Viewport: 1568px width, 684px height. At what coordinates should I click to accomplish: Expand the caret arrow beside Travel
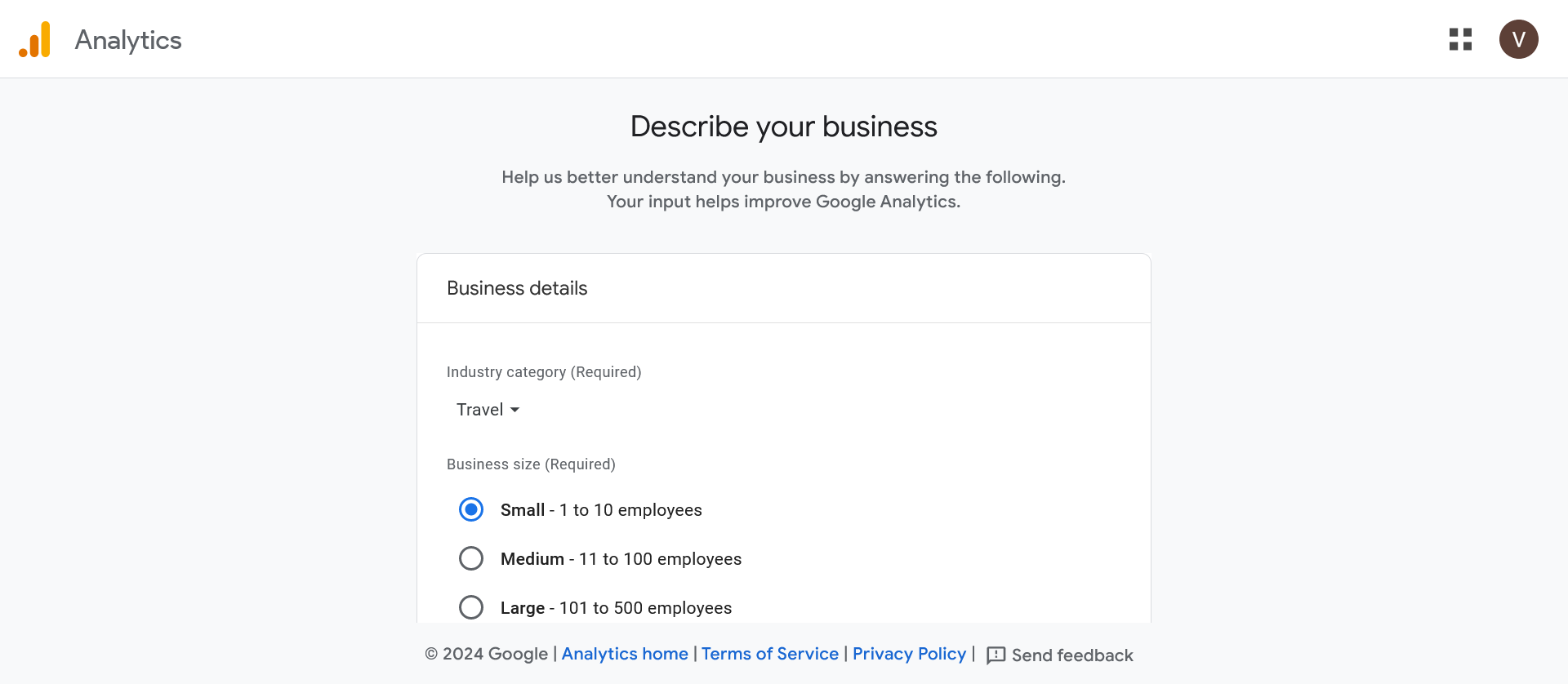coord(514,410)
